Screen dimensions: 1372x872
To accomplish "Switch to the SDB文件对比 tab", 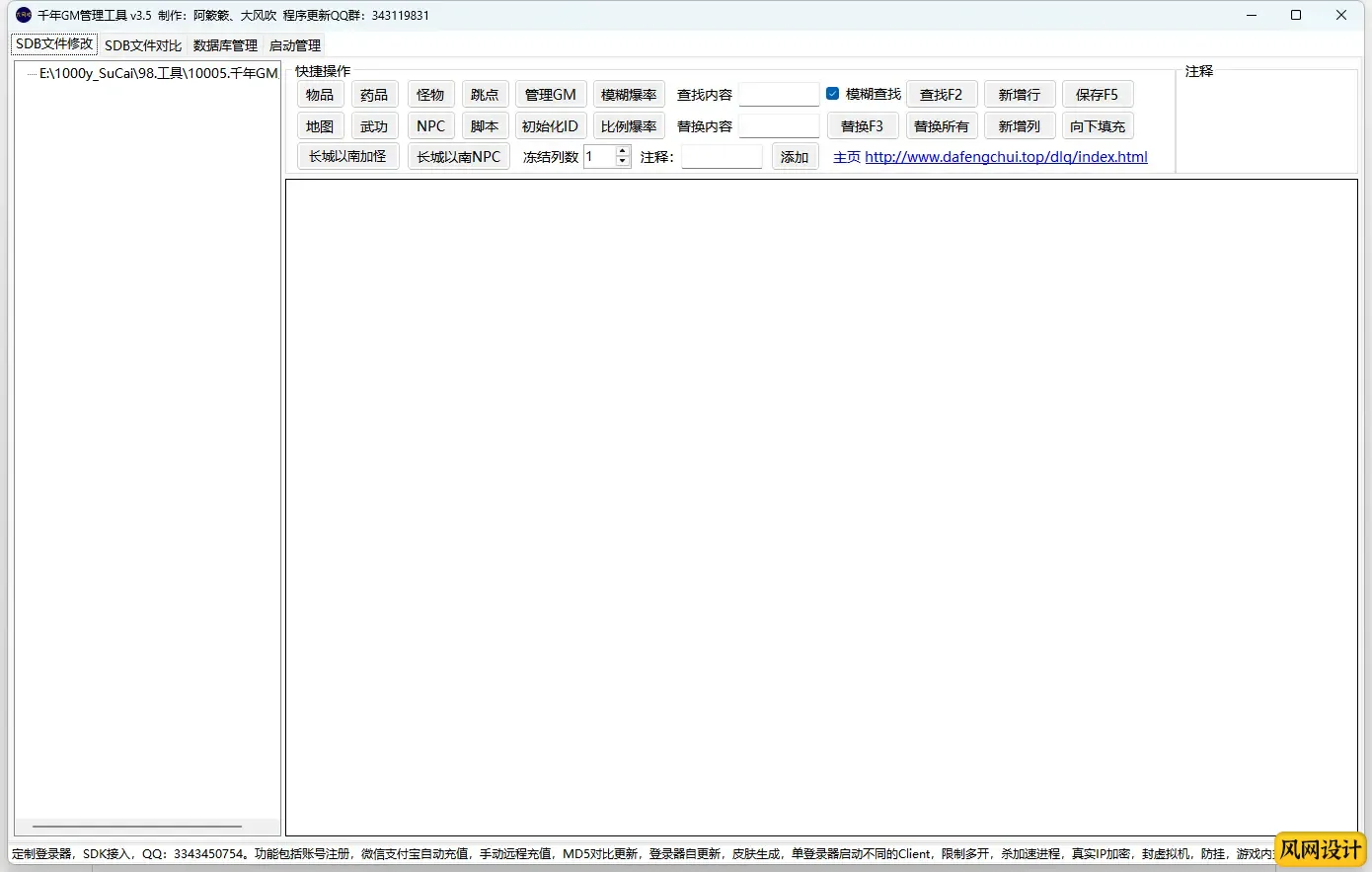I will 143,45.
